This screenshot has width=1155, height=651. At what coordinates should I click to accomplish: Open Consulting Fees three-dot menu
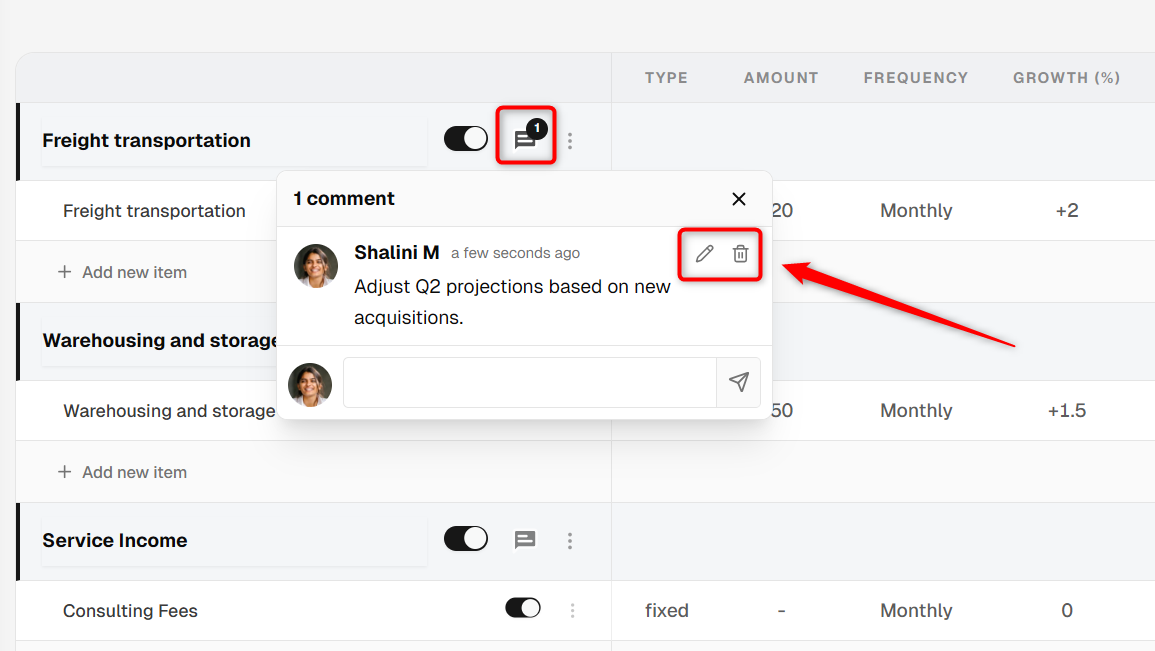tap(572, 610)
